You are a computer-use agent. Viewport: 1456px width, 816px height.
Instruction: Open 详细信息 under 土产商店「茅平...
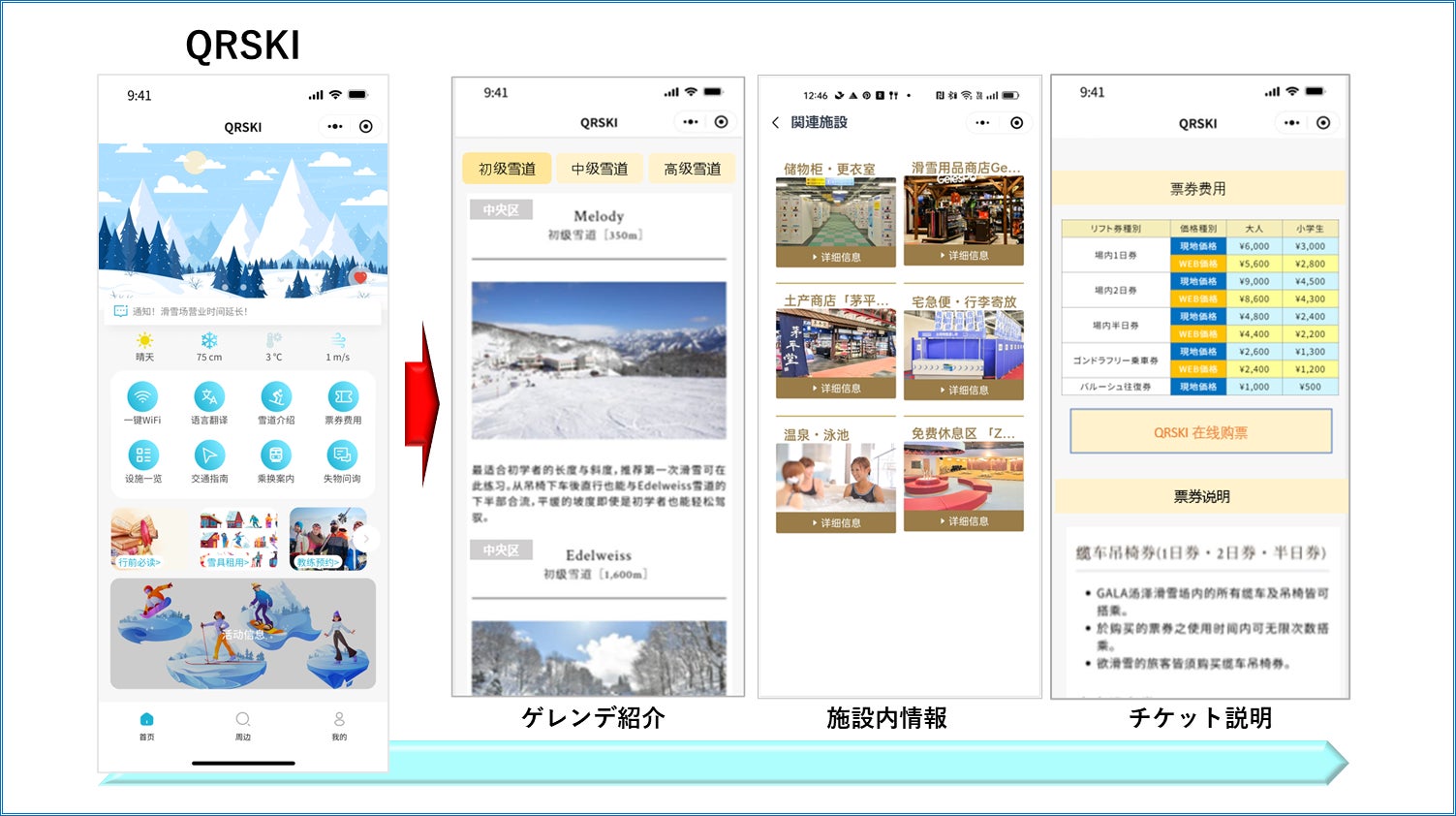tap(836, 389)
